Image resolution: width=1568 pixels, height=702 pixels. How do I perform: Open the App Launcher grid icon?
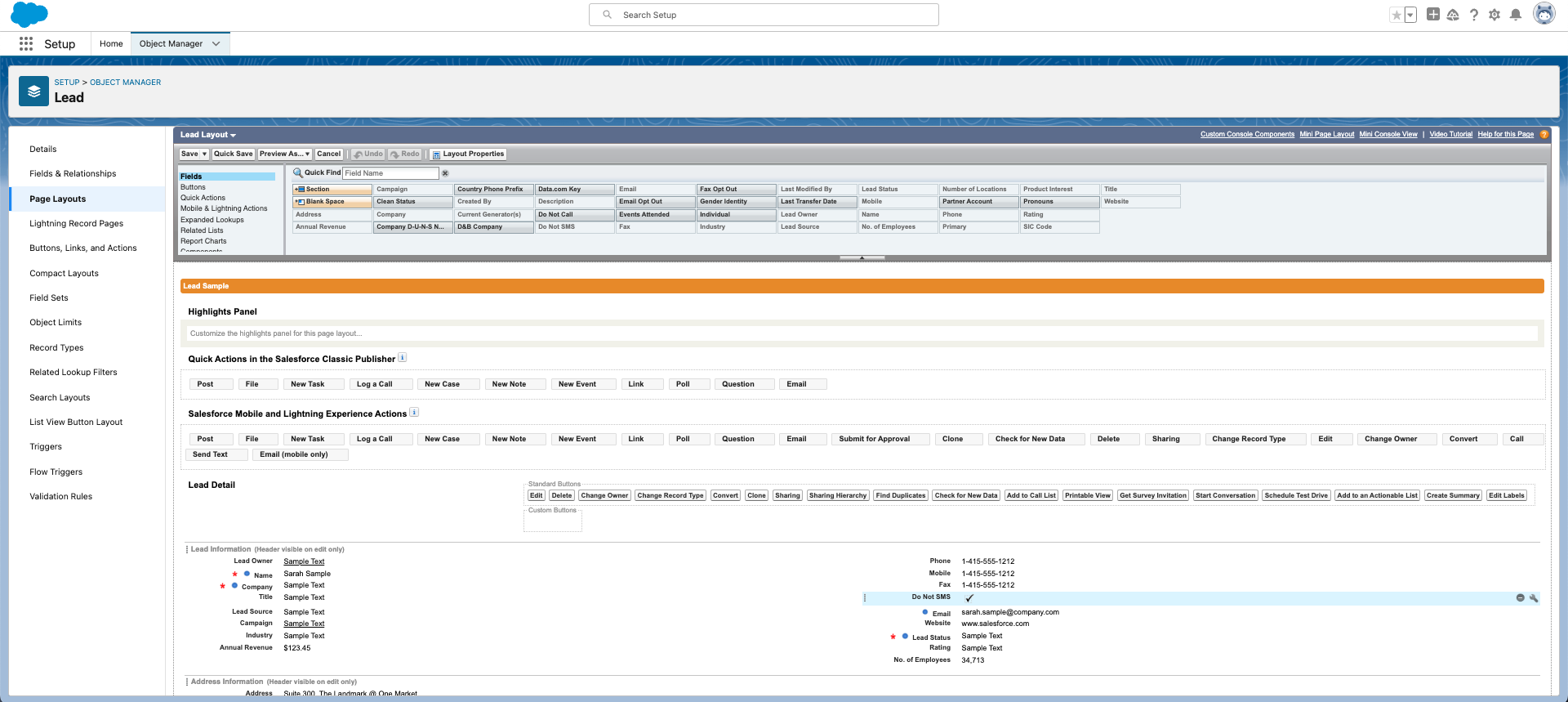coord(26,44)
